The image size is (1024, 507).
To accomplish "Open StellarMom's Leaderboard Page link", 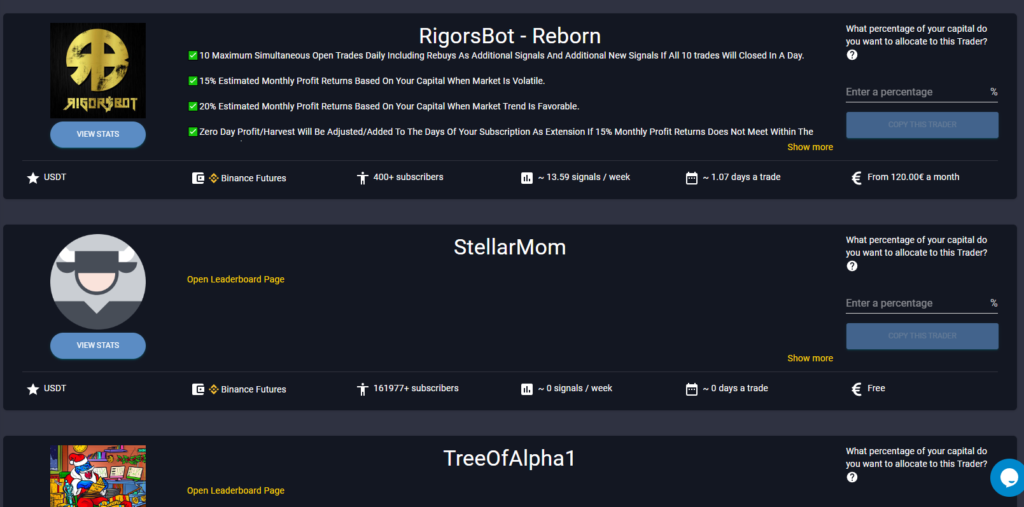I will [x=235, y=279].
